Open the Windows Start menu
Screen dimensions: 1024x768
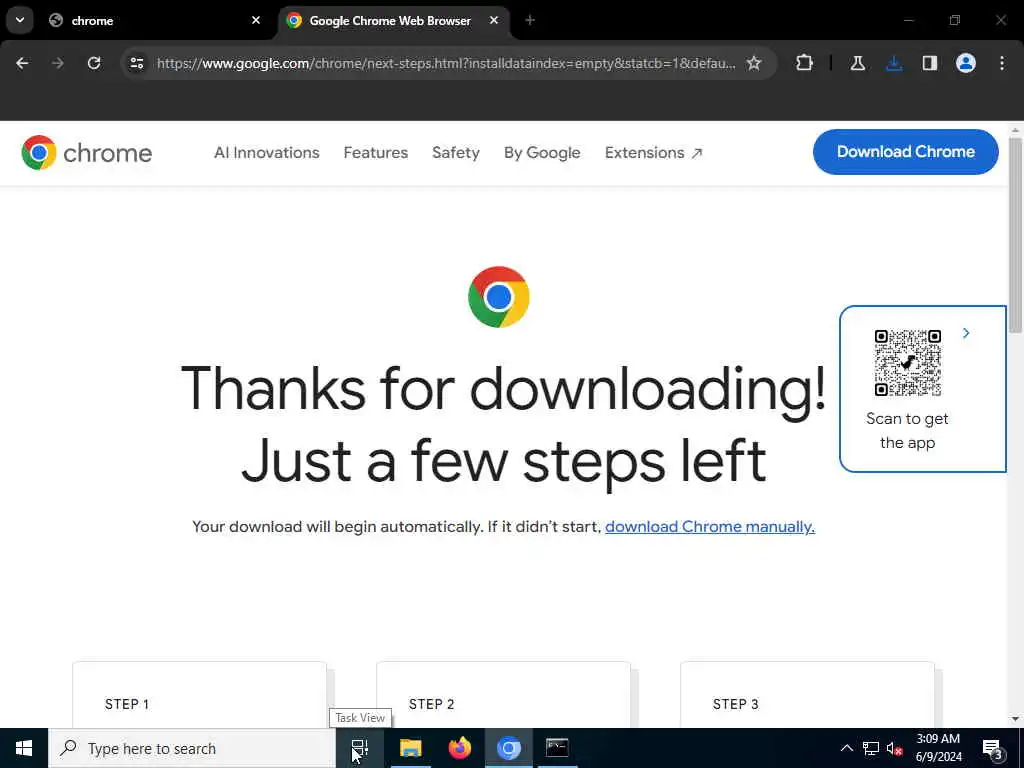[x=24, y=748]
